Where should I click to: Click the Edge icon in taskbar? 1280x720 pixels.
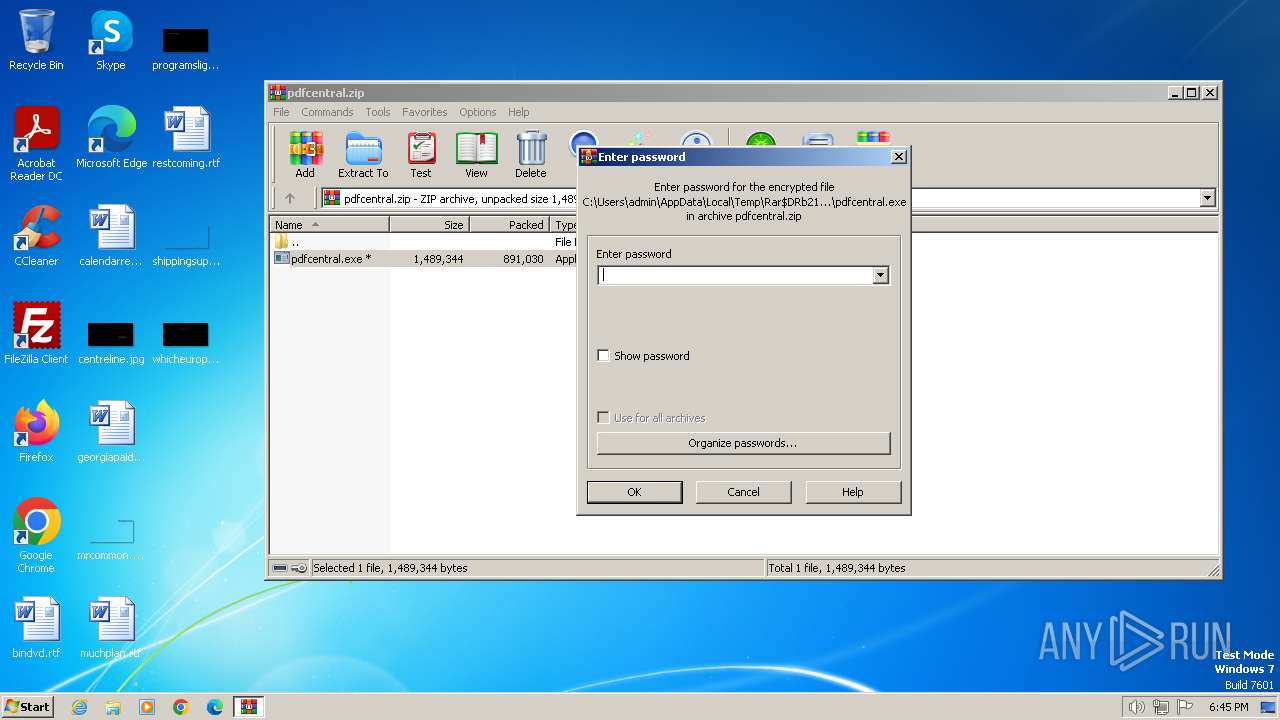[x=215, y=707]
